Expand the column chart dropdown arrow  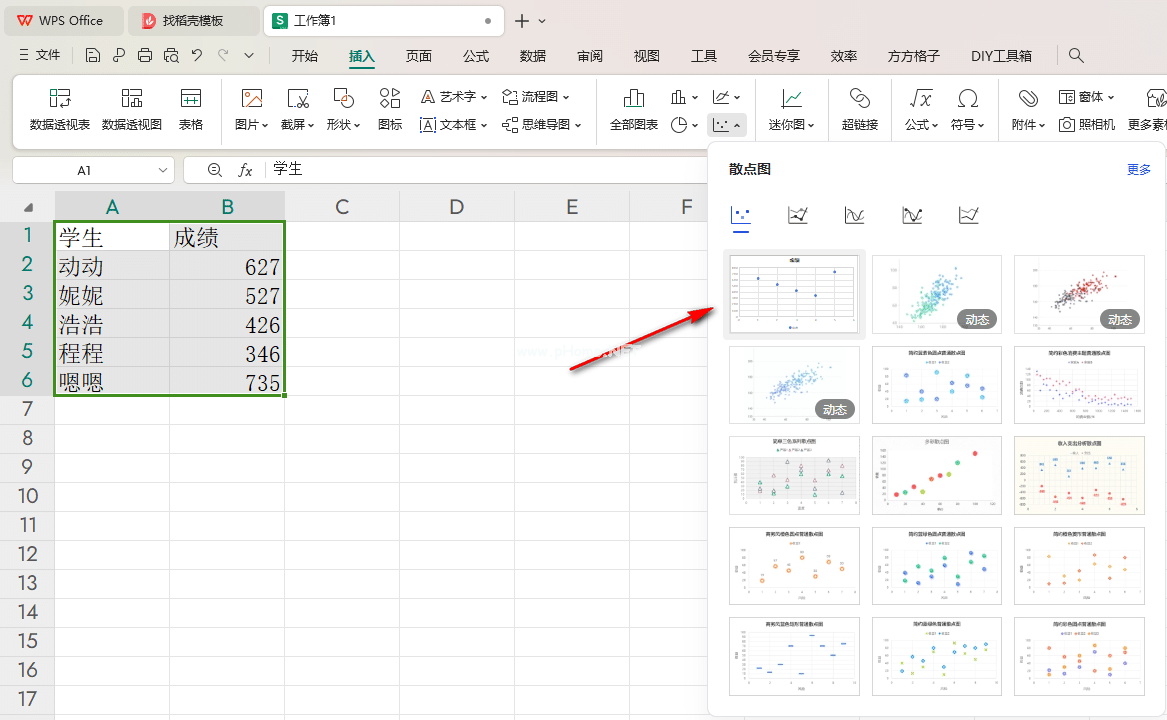click(x=695, y=98)
